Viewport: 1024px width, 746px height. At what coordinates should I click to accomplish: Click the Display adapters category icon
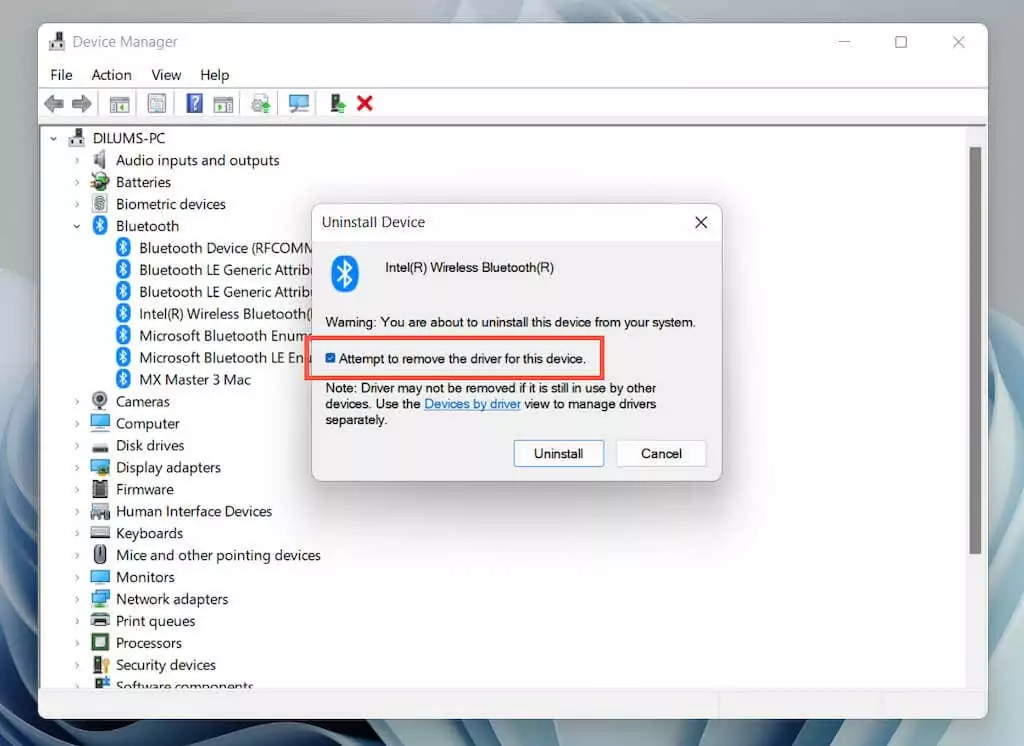coord(100,467)
